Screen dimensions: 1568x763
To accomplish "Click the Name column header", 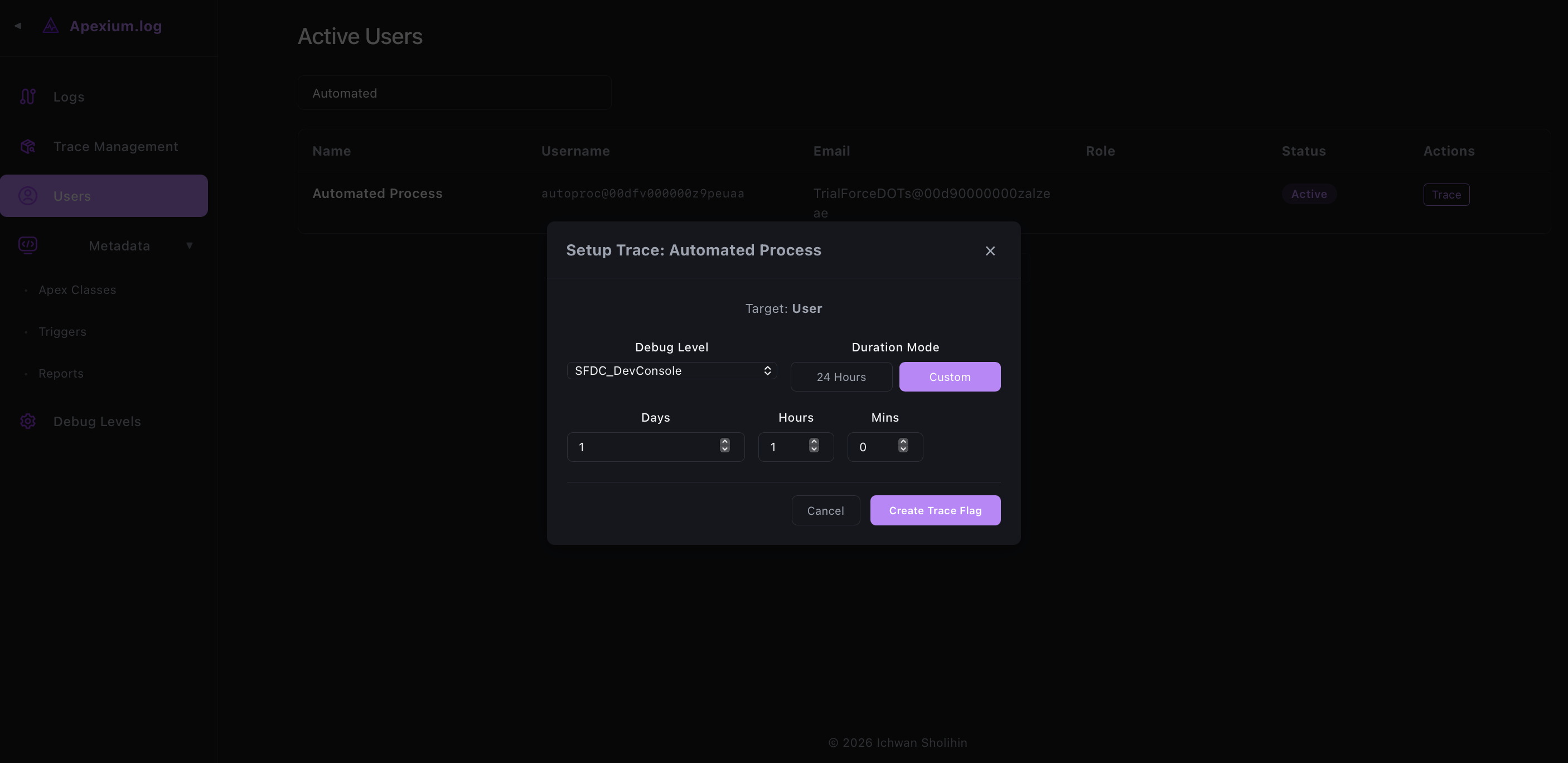I will (331, 151).
